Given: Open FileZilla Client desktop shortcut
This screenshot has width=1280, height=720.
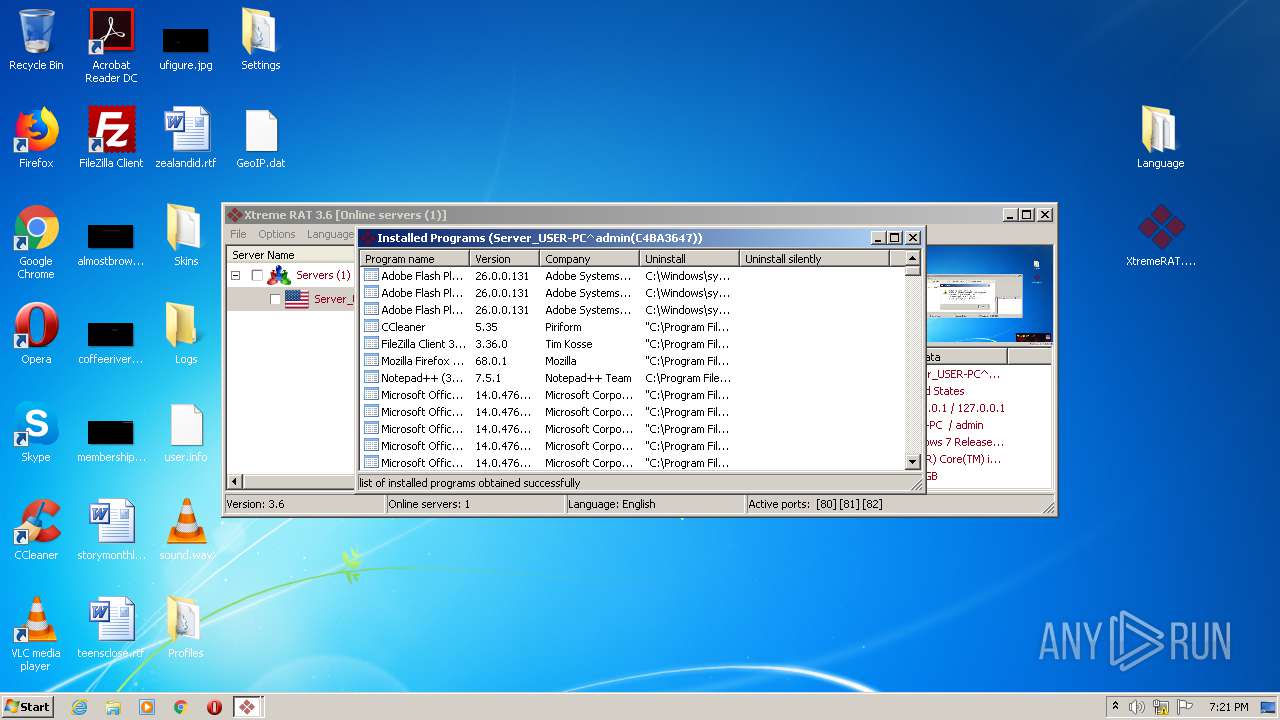Looking at the screenshot, I should pos(111,138).
